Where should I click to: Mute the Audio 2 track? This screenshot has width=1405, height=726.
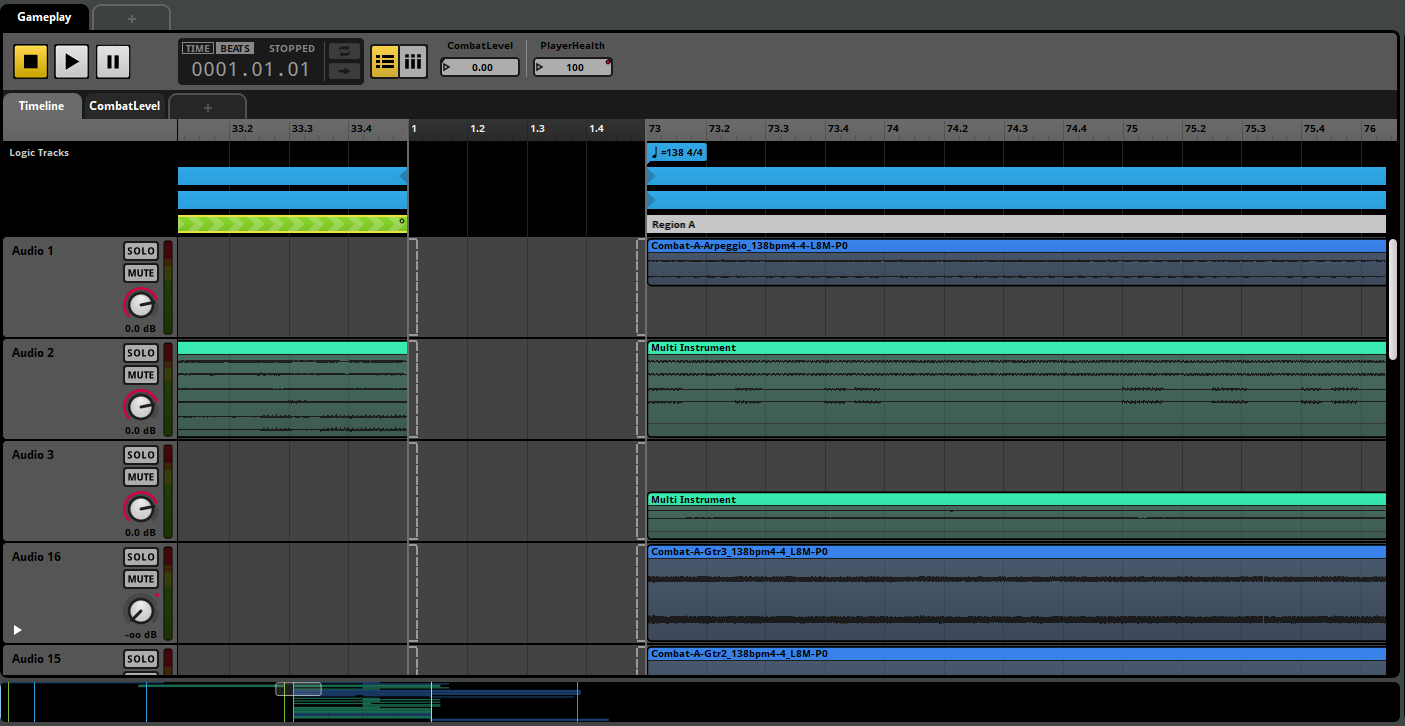(x=141, y=375)
